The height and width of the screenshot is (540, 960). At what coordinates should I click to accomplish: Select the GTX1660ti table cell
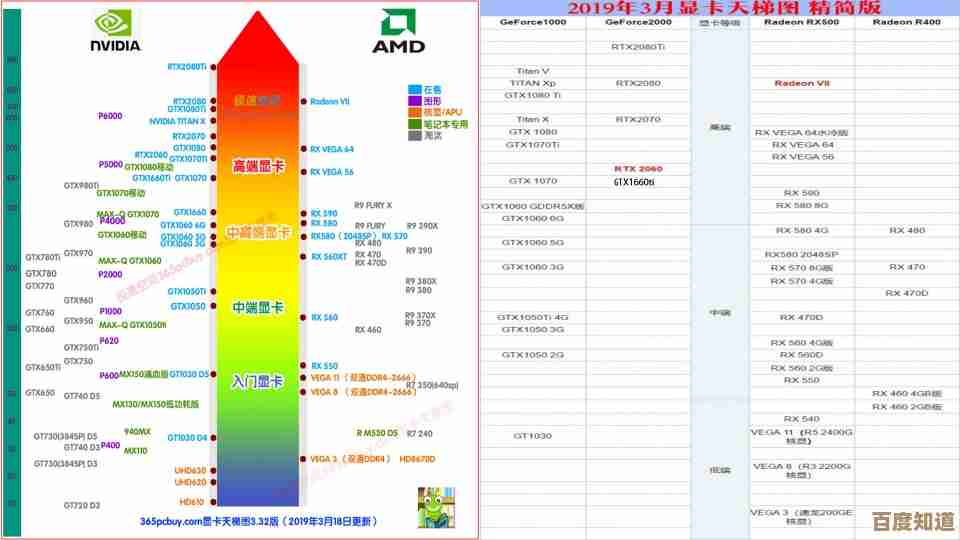tap(634, 182)
